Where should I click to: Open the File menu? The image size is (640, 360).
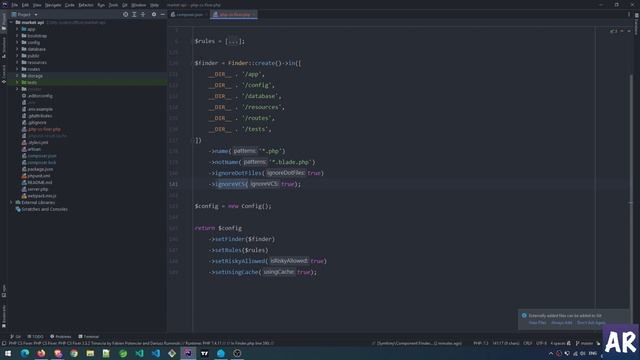(15, 5)
